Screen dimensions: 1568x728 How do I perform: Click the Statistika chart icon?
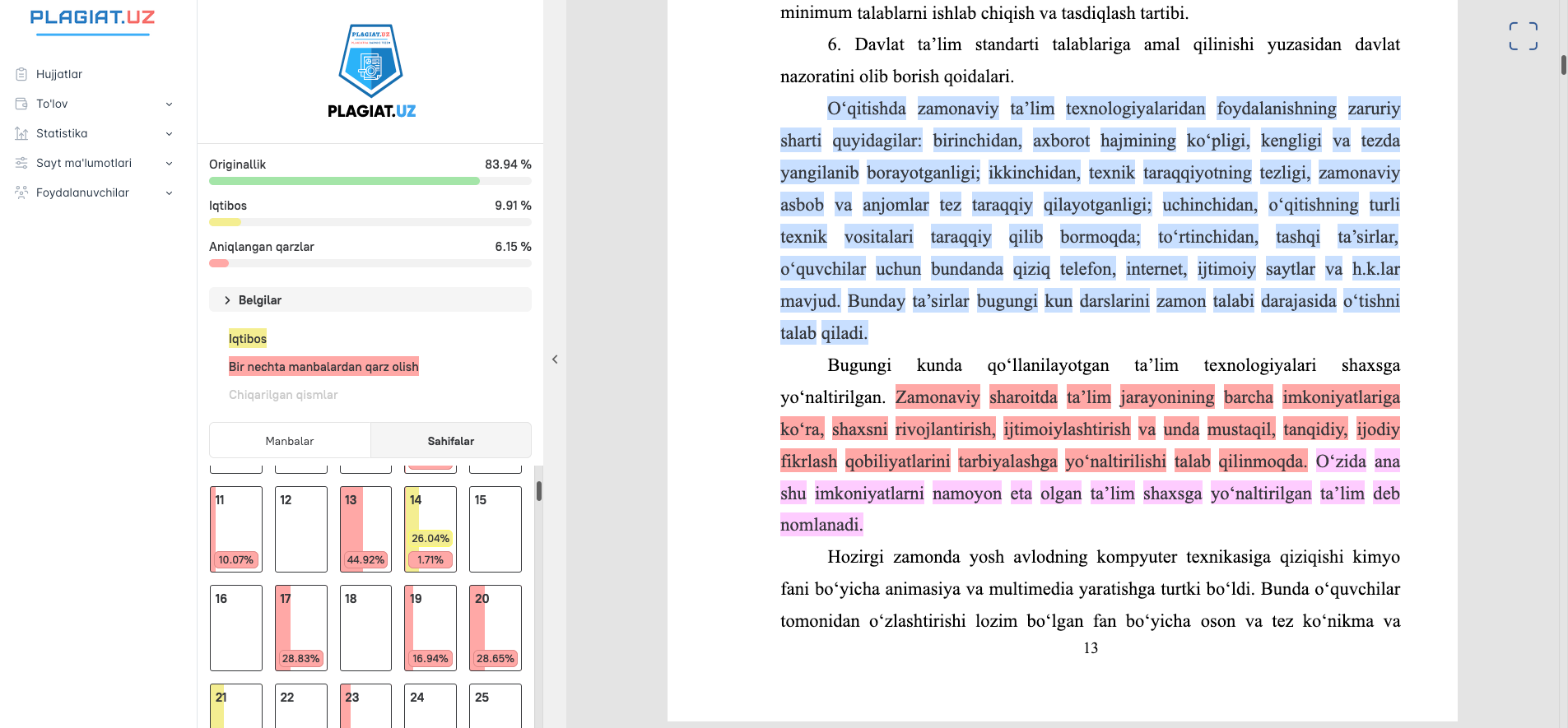point(21,133)
